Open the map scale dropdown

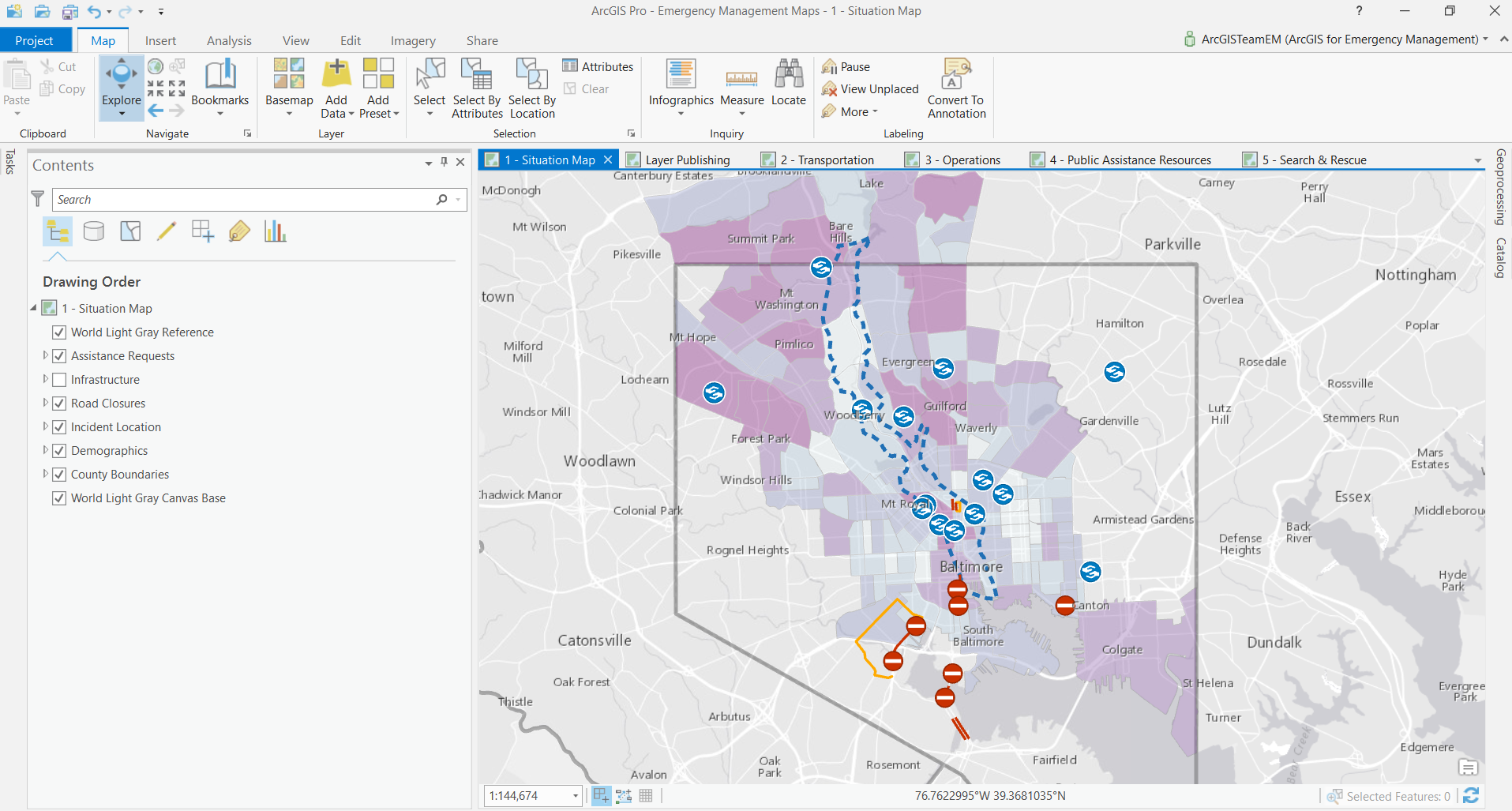point(576,796)
